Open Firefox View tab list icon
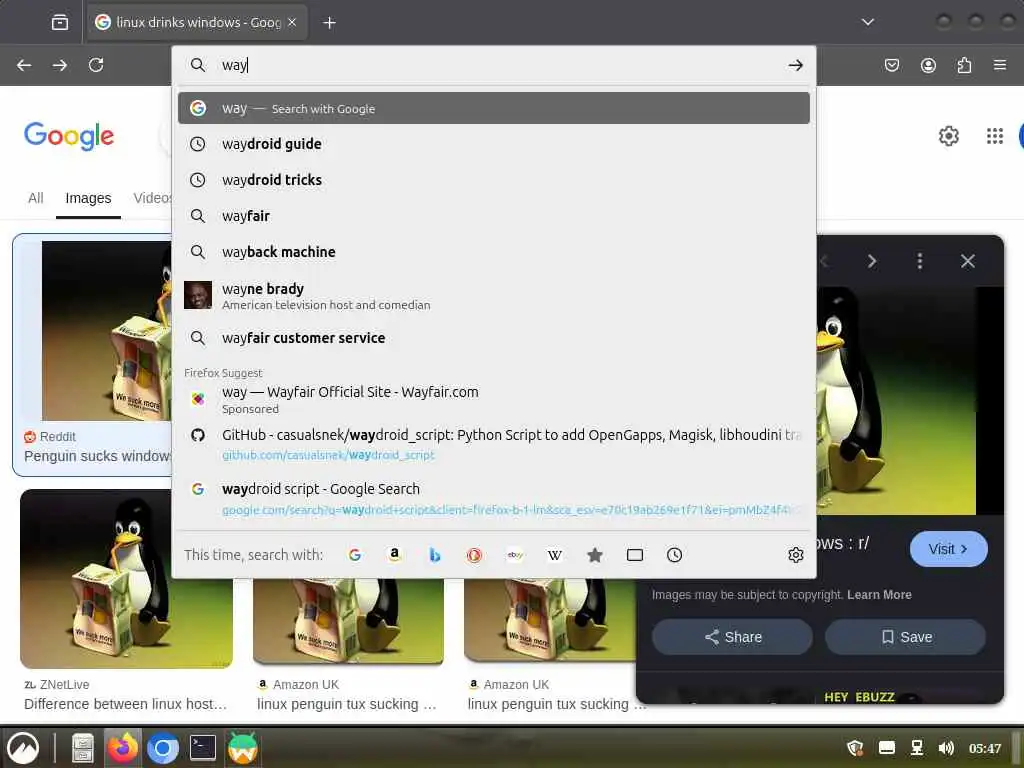The height and width of the screenshot is (768, 1024). pyautogui.click(x=60, y=22)
